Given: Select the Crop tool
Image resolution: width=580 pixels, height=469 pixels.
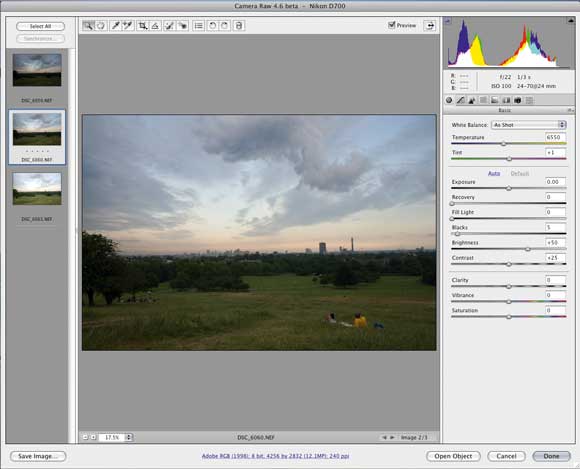Looking at the screenshot, I should coord(142,26).
